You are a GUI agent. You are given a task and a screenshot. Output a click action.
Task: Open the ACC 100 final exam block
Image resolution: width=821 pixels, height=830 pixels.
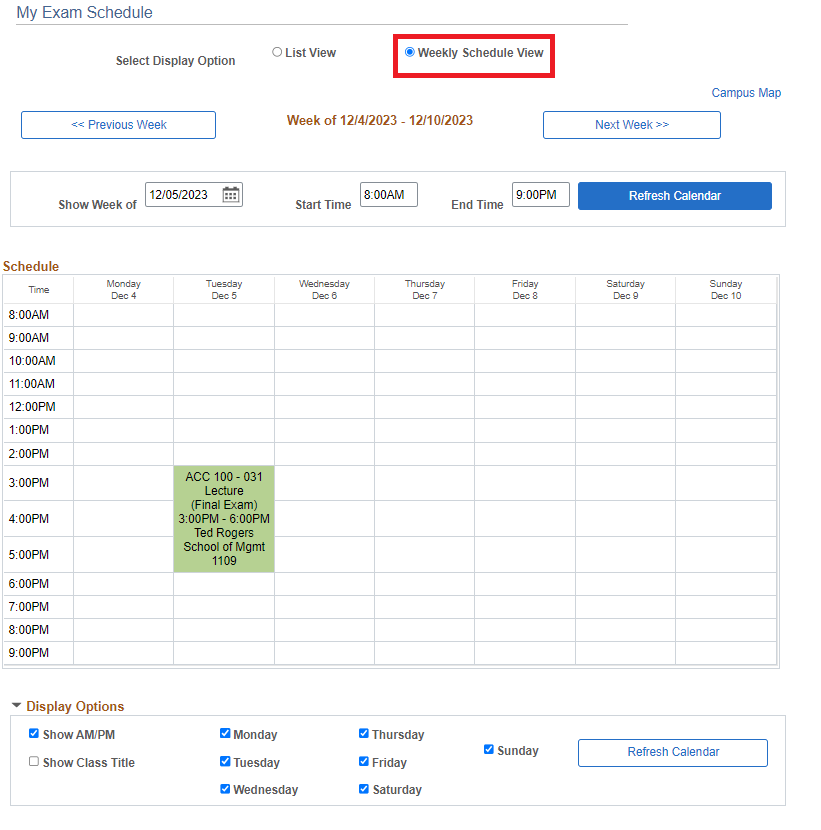coord(224,519)
